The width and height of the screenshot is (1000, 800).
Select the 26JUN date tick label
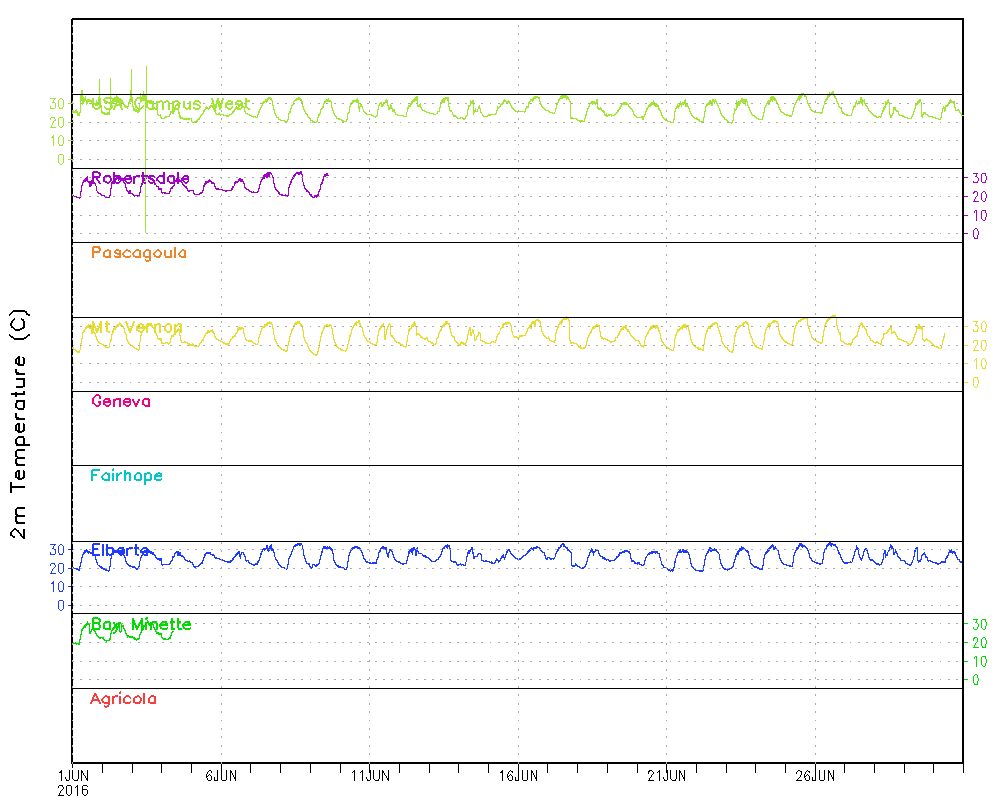point(815,775)
